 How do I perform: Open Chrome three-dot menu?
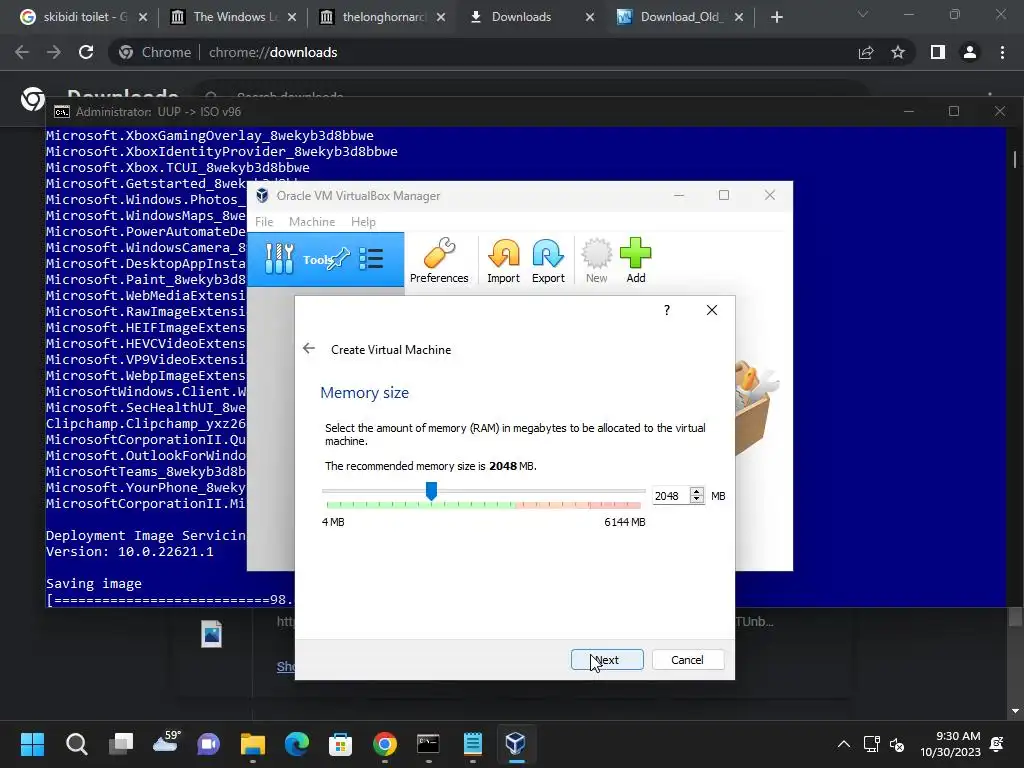pyautogui.click(x=1002, y=52)
